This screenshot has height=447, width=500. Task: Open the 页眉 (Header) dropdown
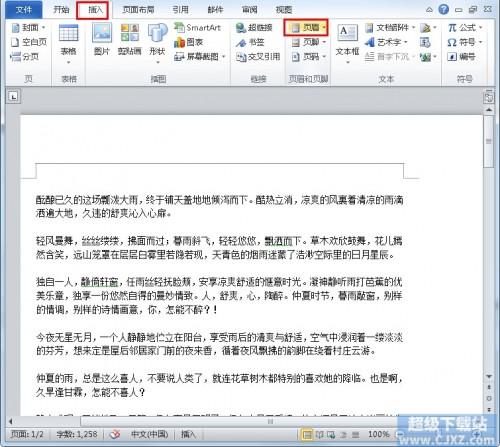[306, 28]
